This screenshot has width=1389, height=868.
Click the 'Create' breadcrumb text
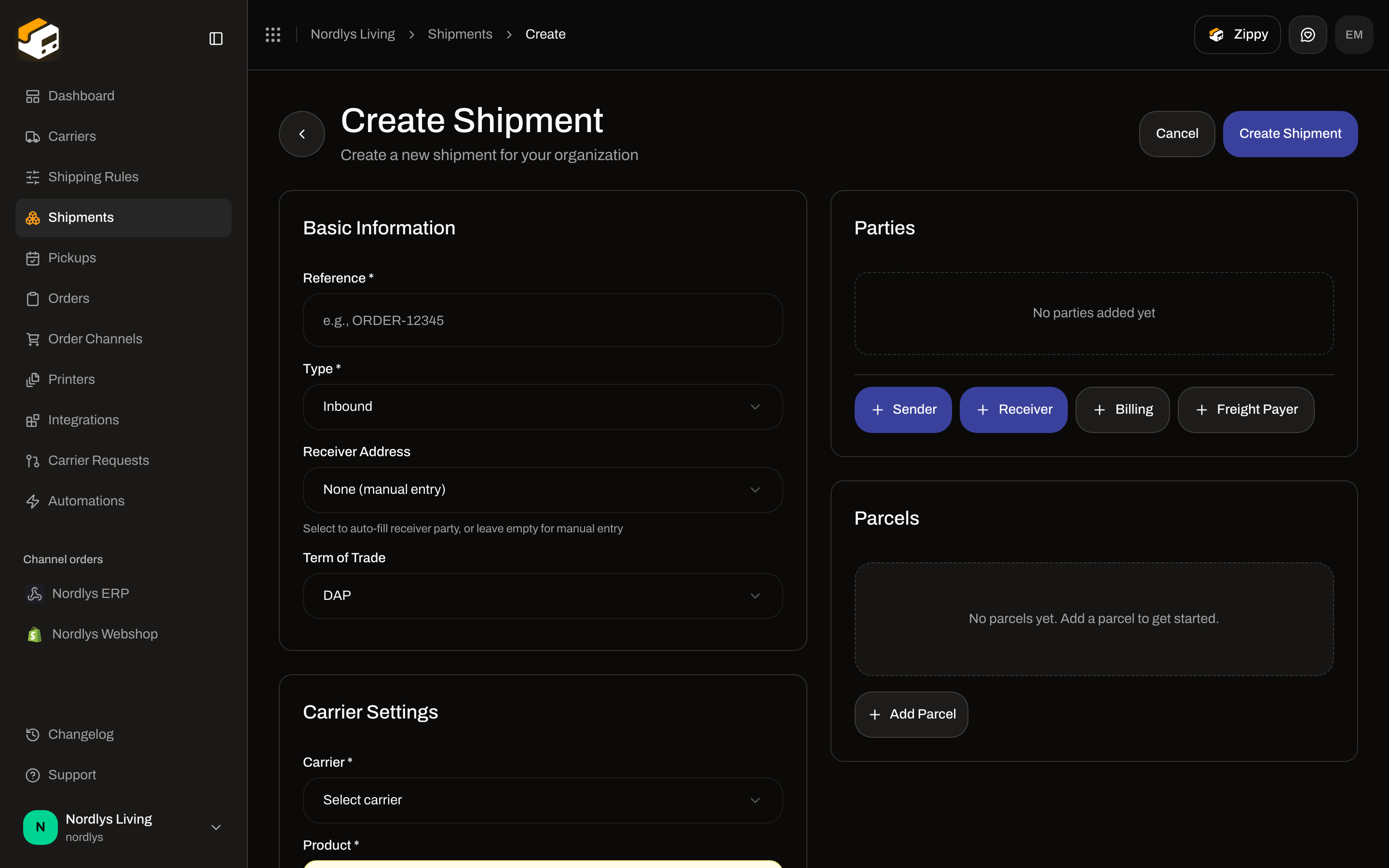coord(545,34)
